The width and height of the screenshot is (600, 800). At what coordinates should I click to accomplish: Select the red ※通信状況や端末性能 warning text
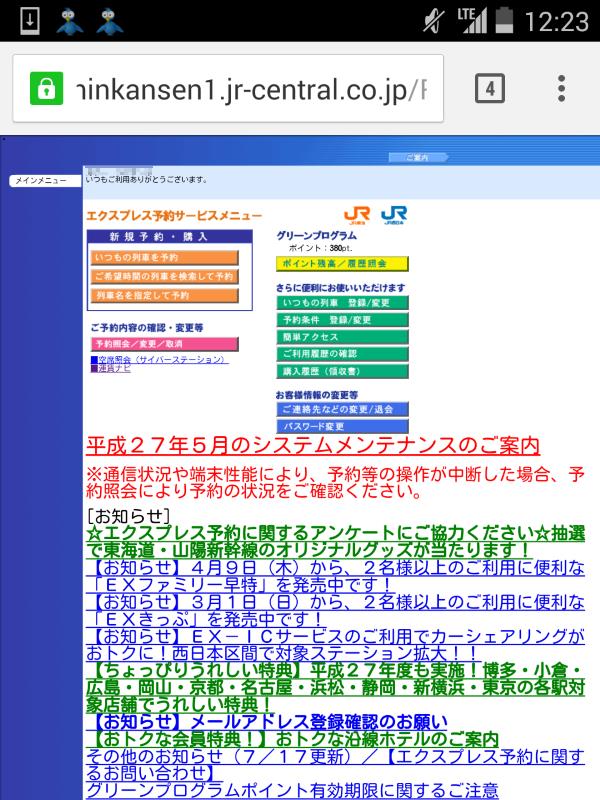tap(335, 483)
